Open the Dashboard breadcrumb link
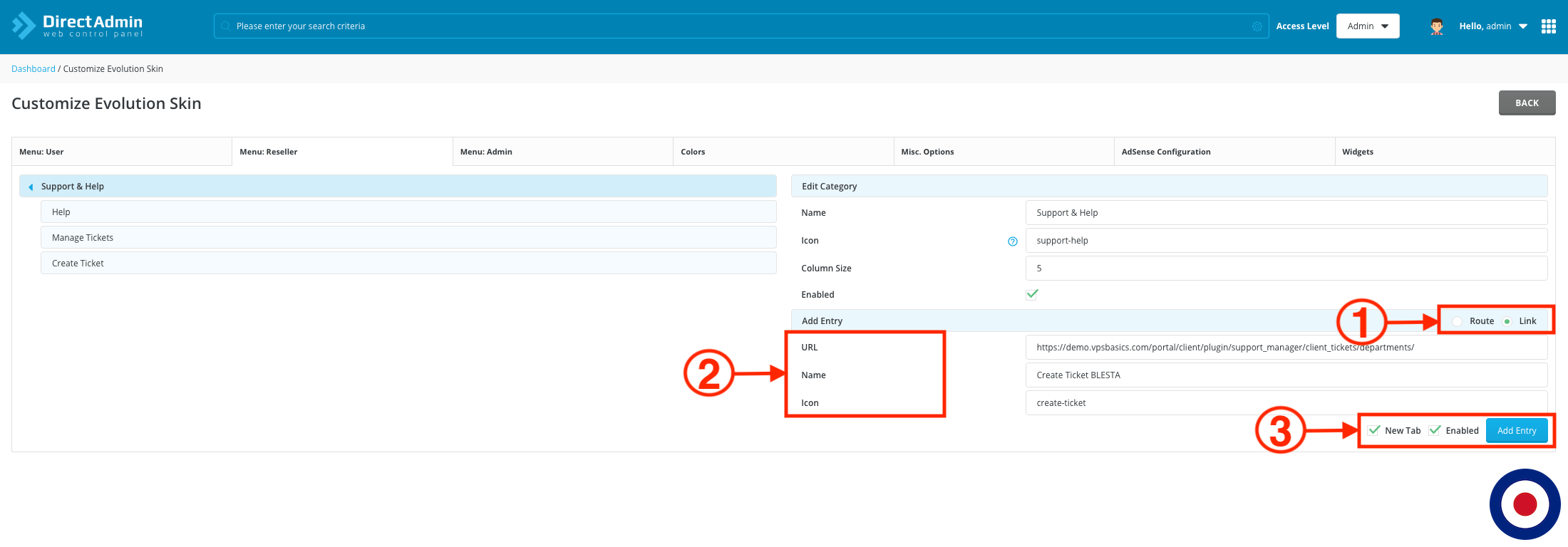 [33, 69]
